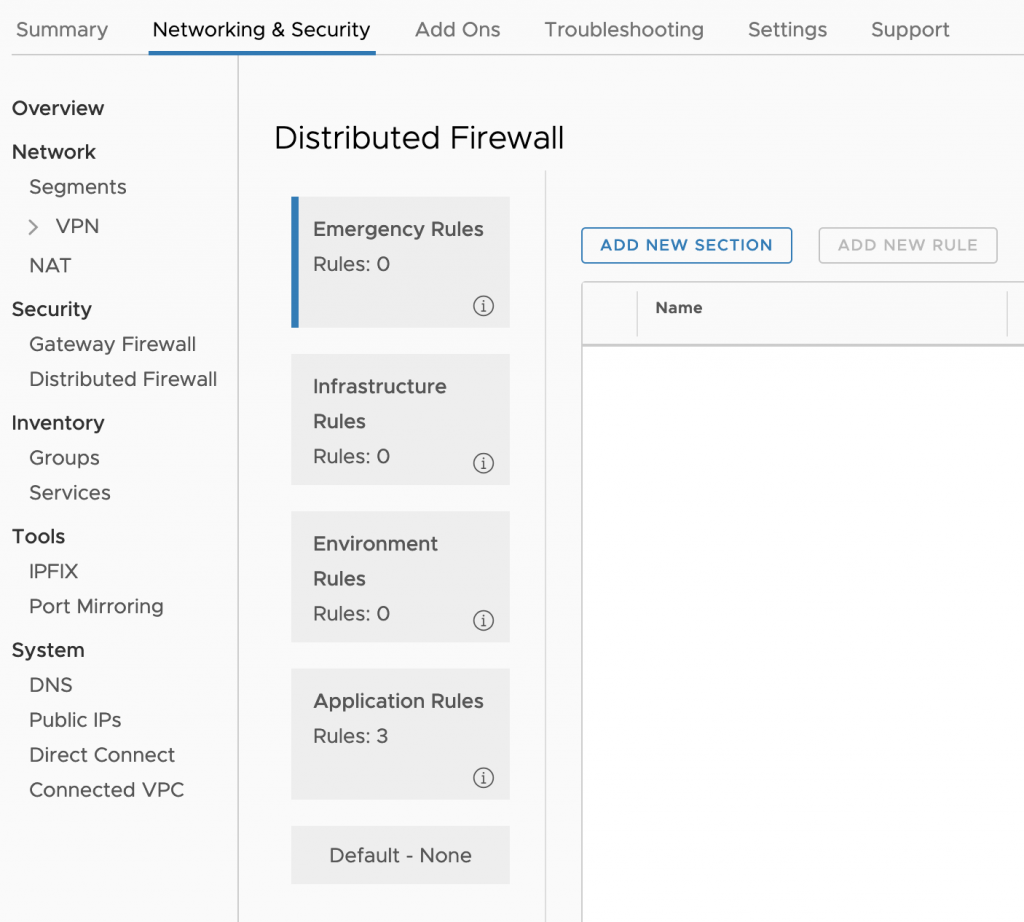Open the info tooltip for Infrastructure Rules

coord(483,463)
